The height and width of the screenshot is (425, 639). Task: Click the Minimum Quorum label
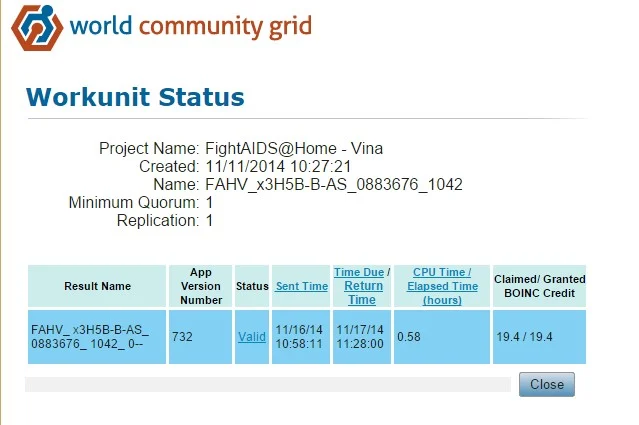point(134,203)
